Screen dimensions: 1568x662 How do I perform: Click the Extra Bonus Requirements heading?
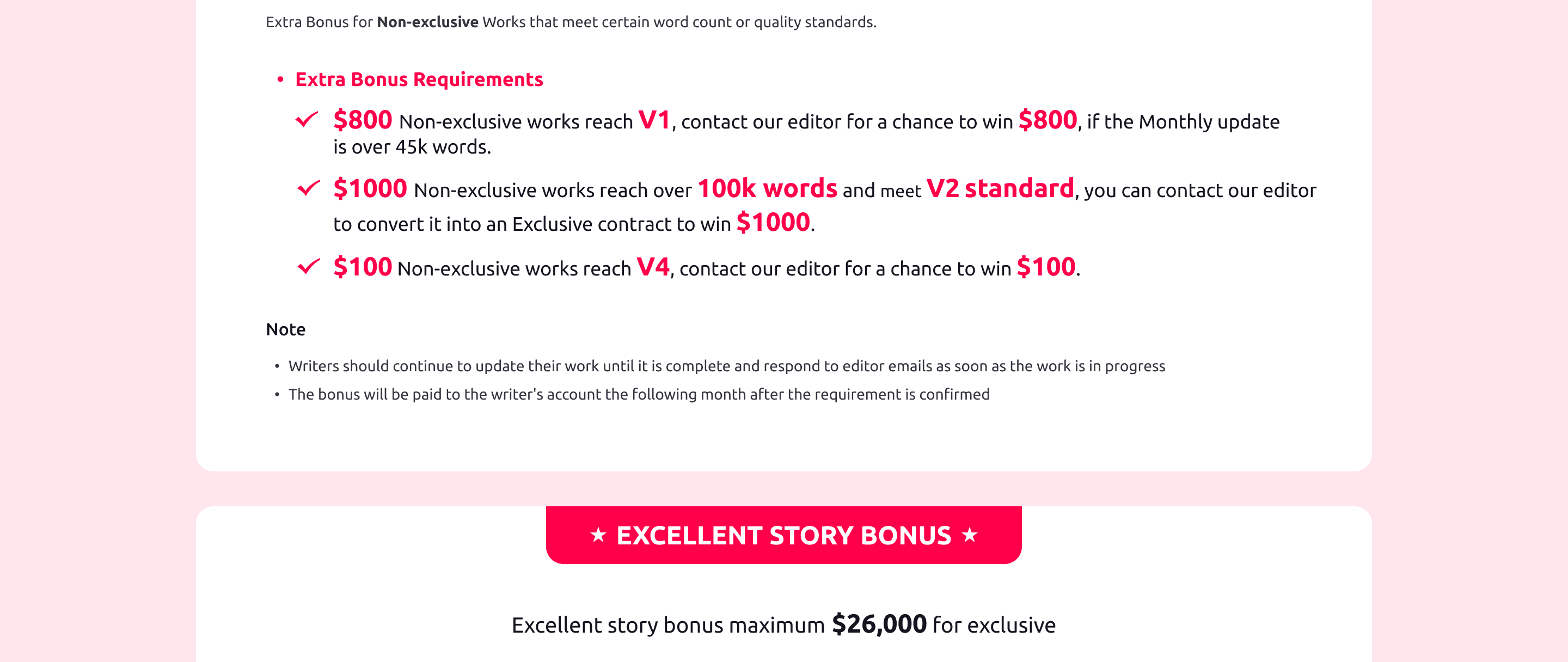pos(419,79)
